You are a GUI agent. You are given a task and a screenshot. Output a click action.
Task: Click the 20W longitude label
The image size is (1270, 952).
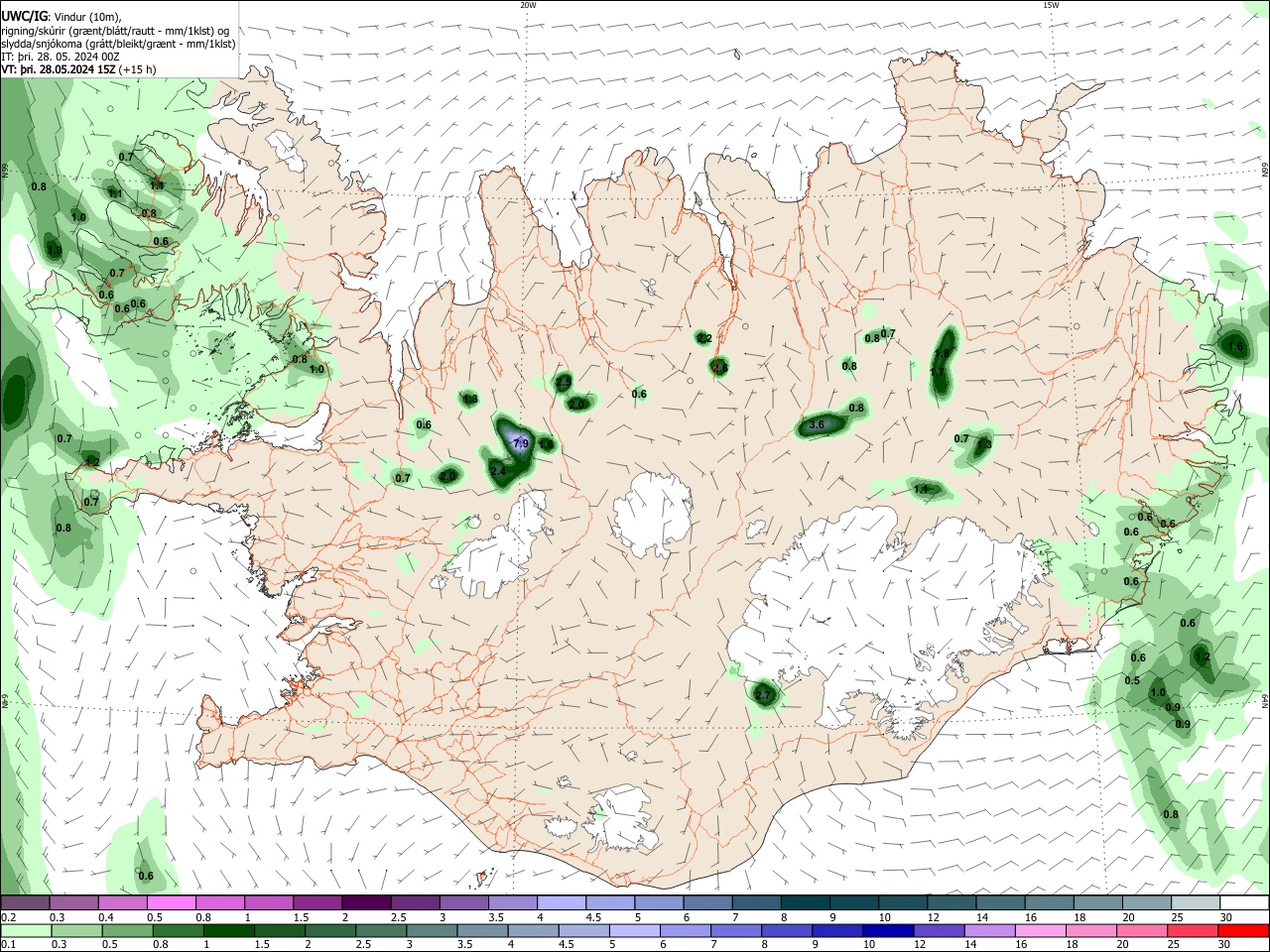coord(528,5)
